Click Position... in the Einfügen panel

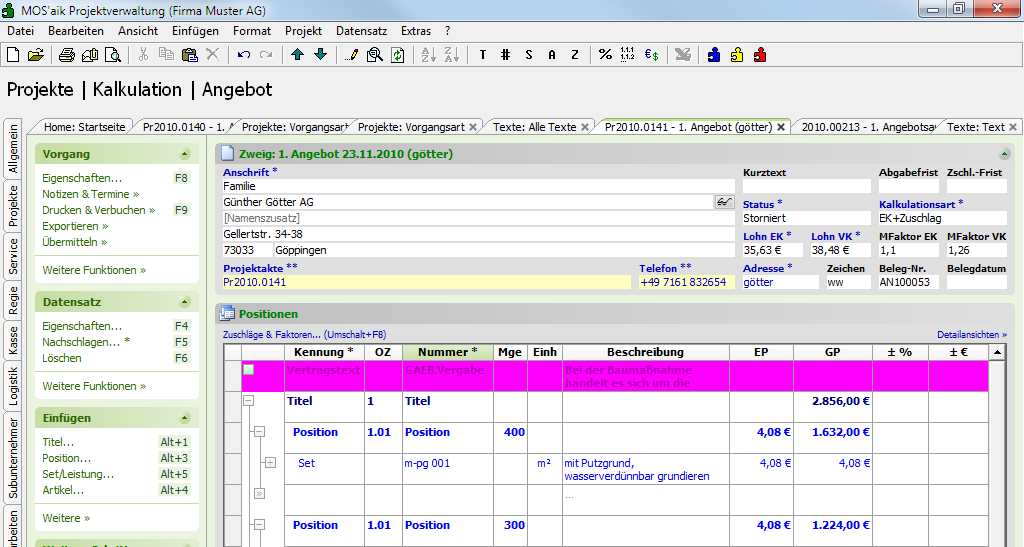tap(67, 458)
